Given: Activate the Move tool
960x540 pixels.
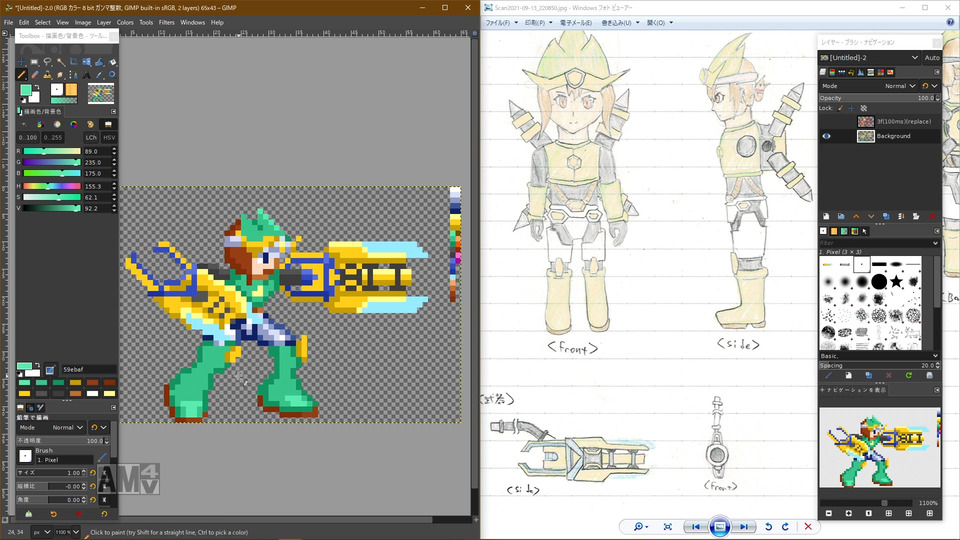Looking at the screenshot, I should coord(22,61).
